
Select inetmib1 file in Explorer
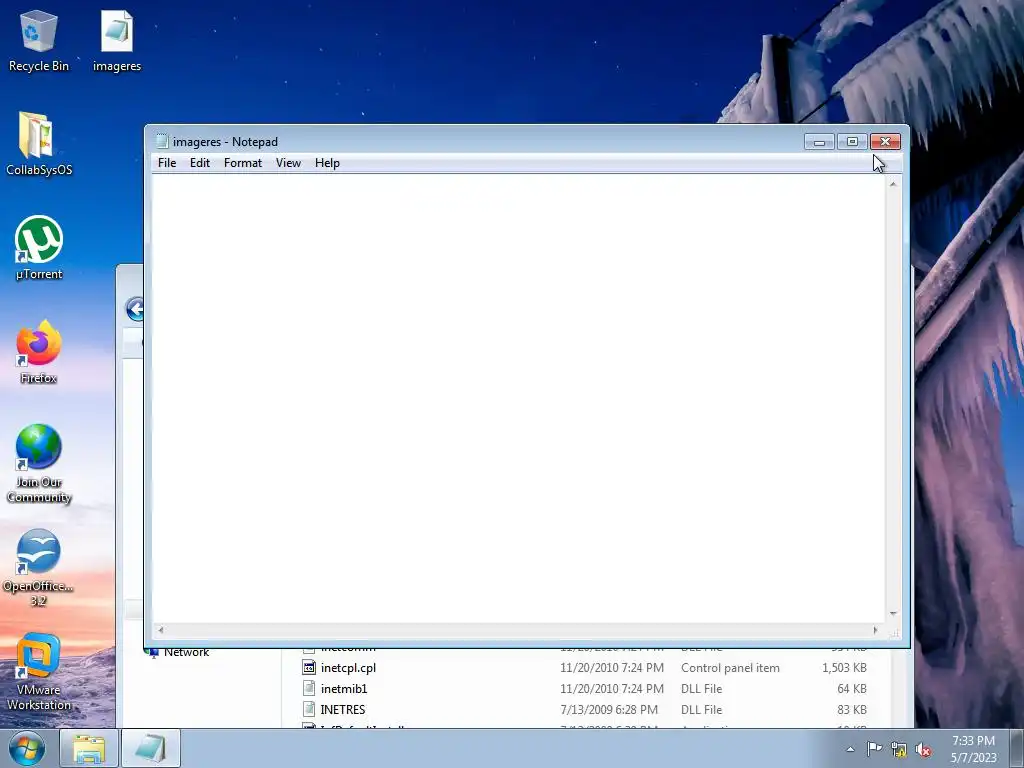coord(344,688)
